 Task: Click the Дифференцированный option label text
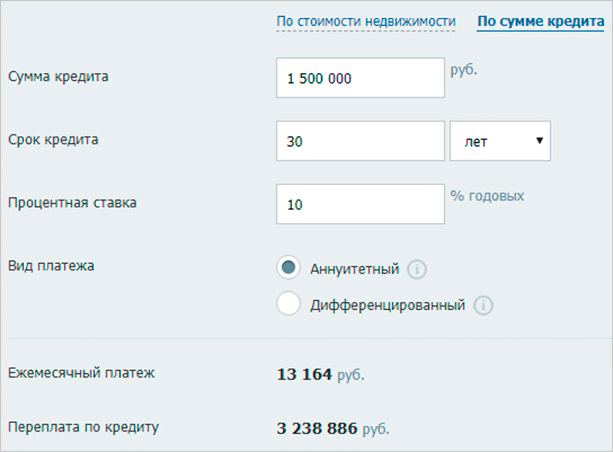pyautogui.click(x=388, y=305)
